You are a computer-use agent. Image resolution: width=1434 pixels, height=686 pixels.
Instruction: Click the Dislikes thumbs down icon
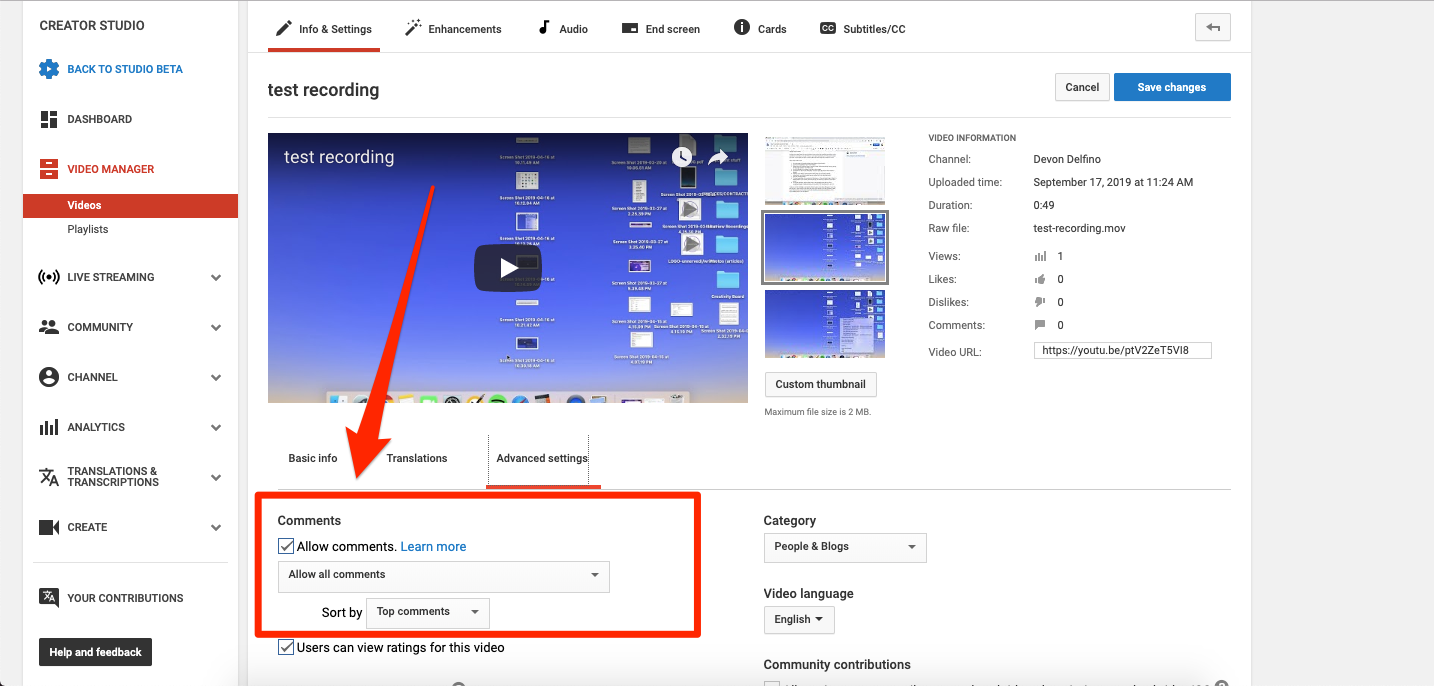(1040, 302)
